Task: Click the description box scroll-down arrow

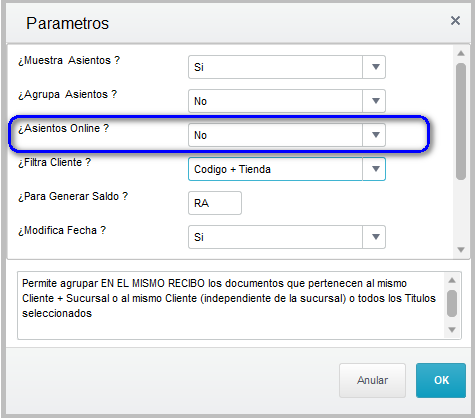Action: pyautogui.click(x=452, y=330)
